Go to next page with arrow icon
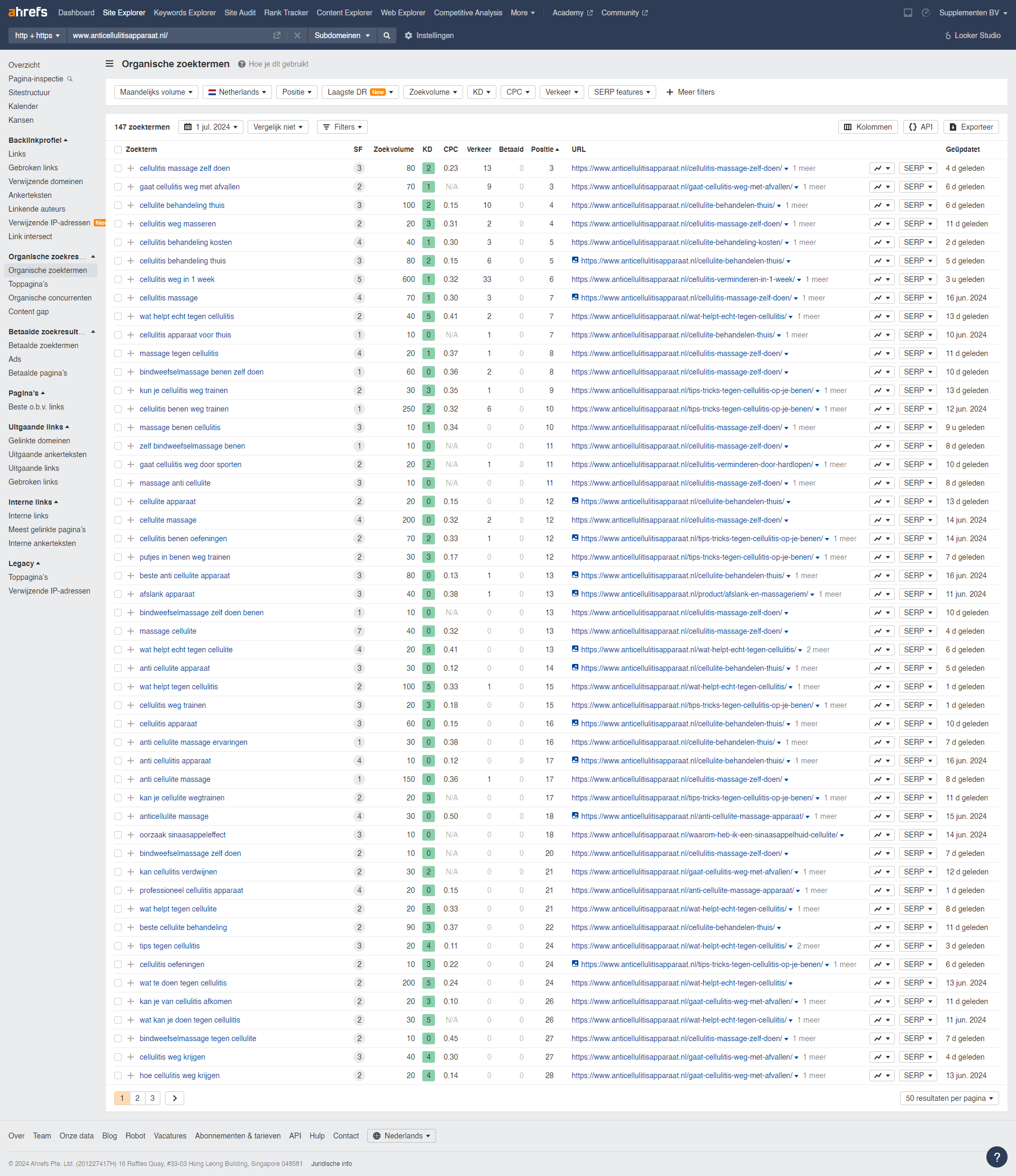1016x1176 pixels. coord(174,1098)
